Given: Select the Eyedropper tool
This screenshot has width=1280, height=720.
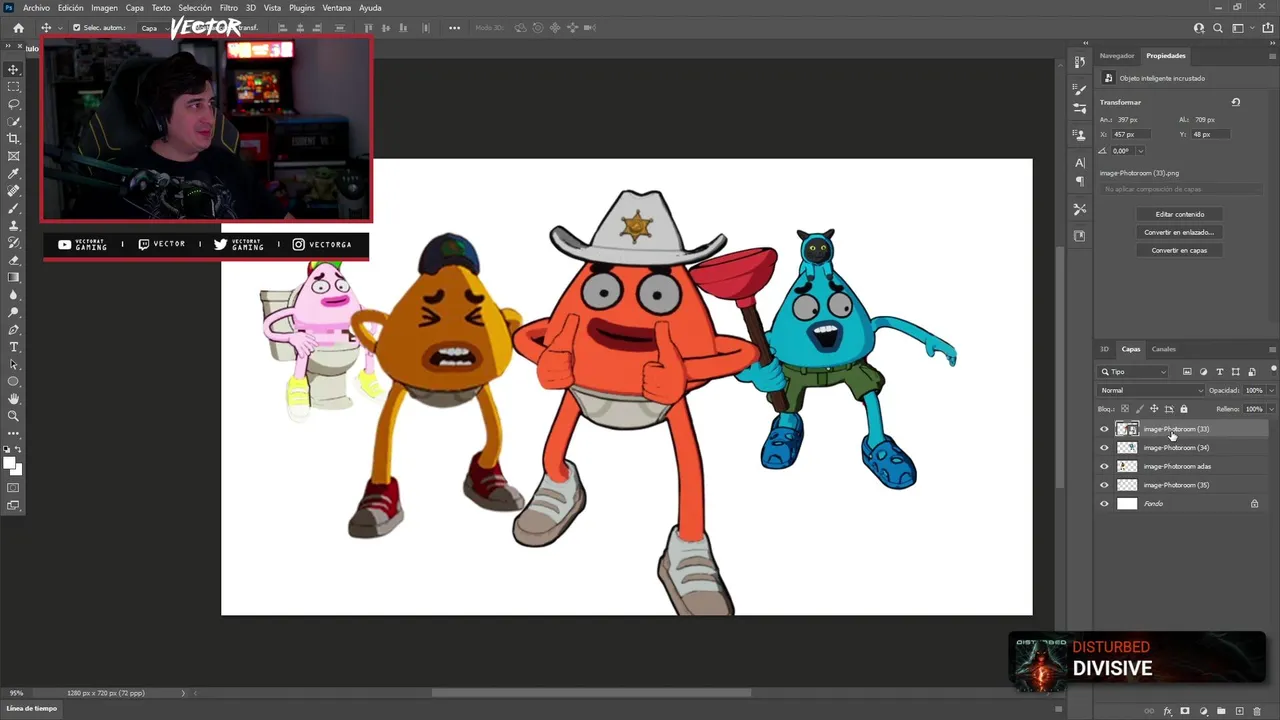Looking at the screenshot, I should point(14,173).
